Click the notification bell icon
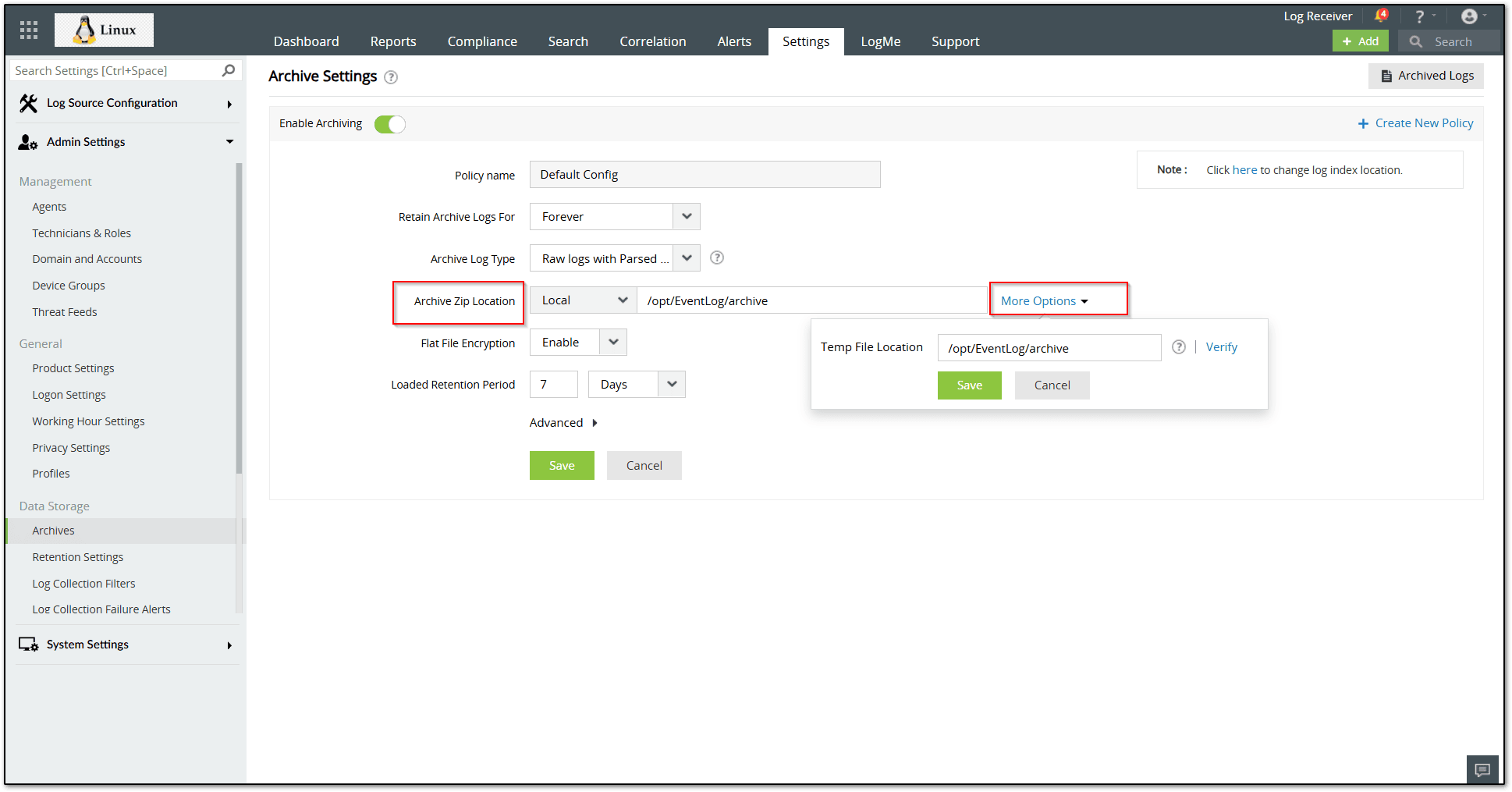 pyautogui.click(x=1381, y=16)
